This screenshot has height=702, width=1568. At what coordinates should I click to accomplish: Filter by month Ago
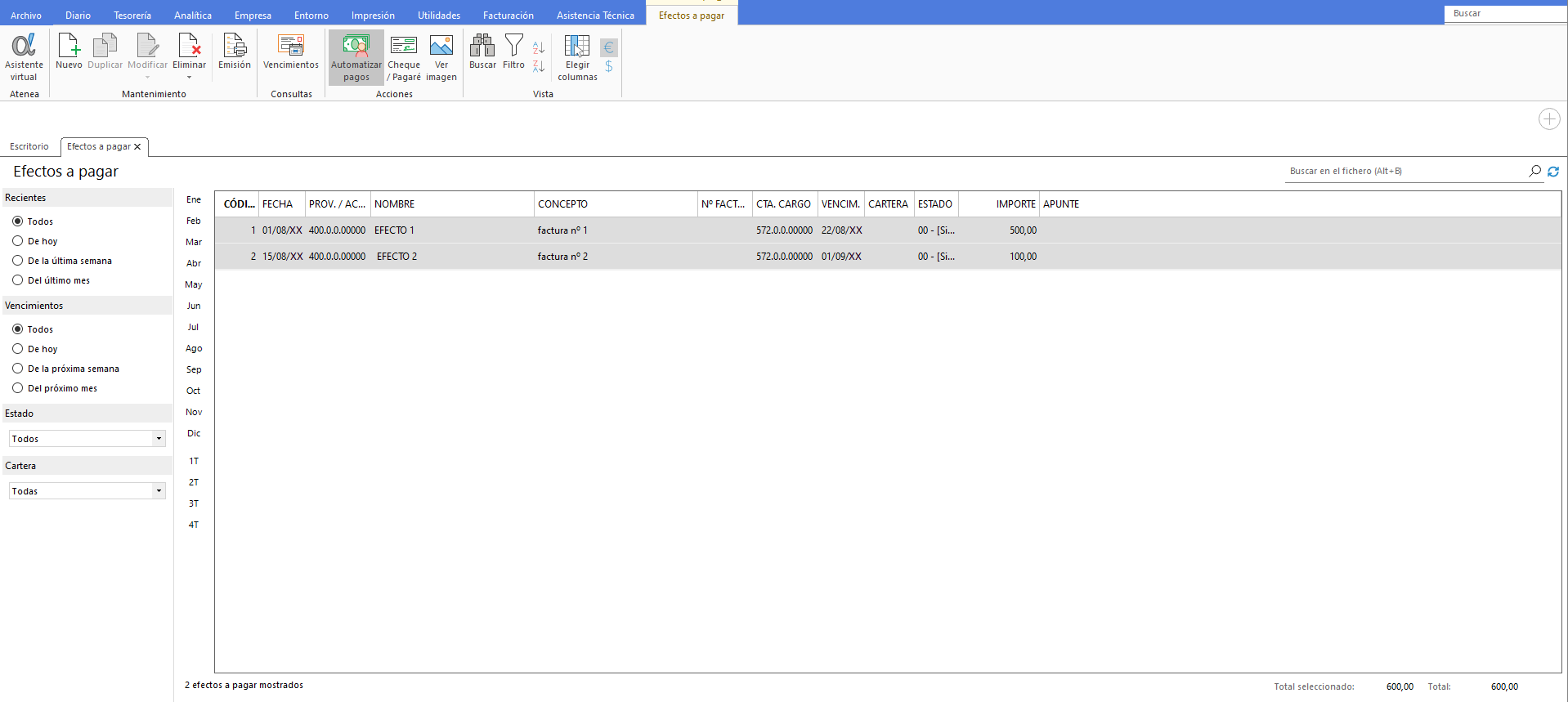pos(194,348)
